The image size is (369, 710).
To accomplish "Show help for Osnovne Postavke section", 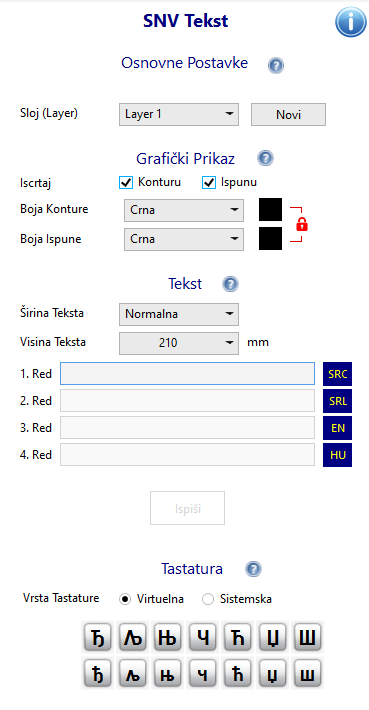I will [x=276, y=66].
